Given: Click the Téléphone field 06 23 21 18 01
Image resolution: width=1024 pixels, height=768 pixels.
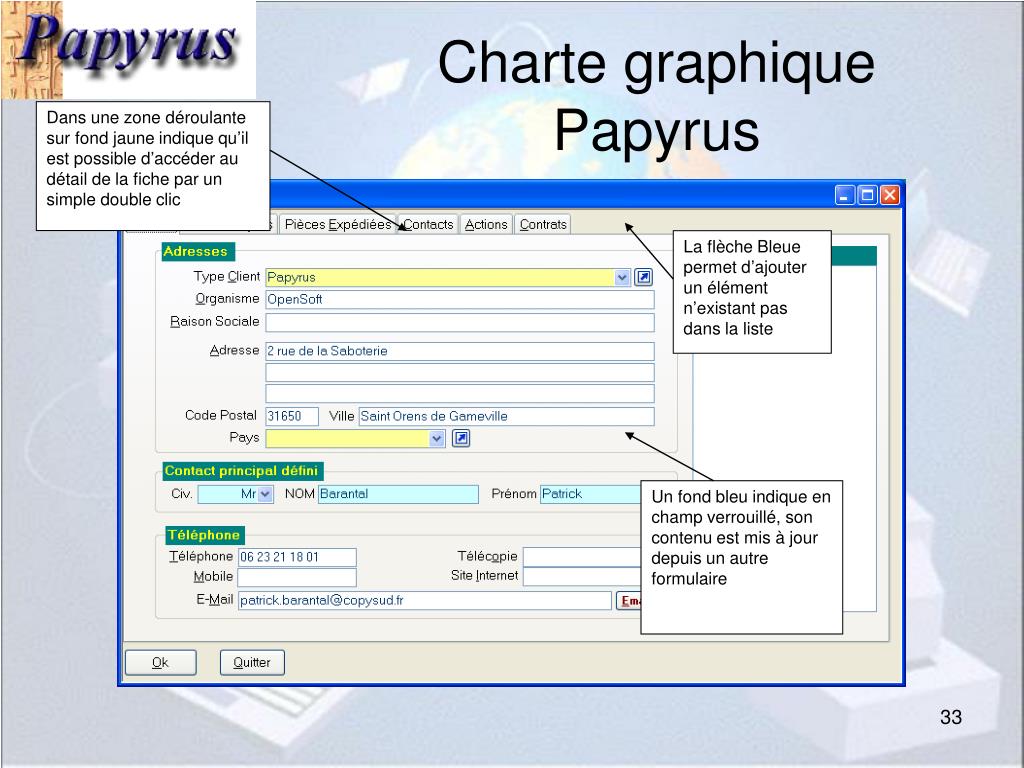Looking at the screenshot, I should 297,558.
